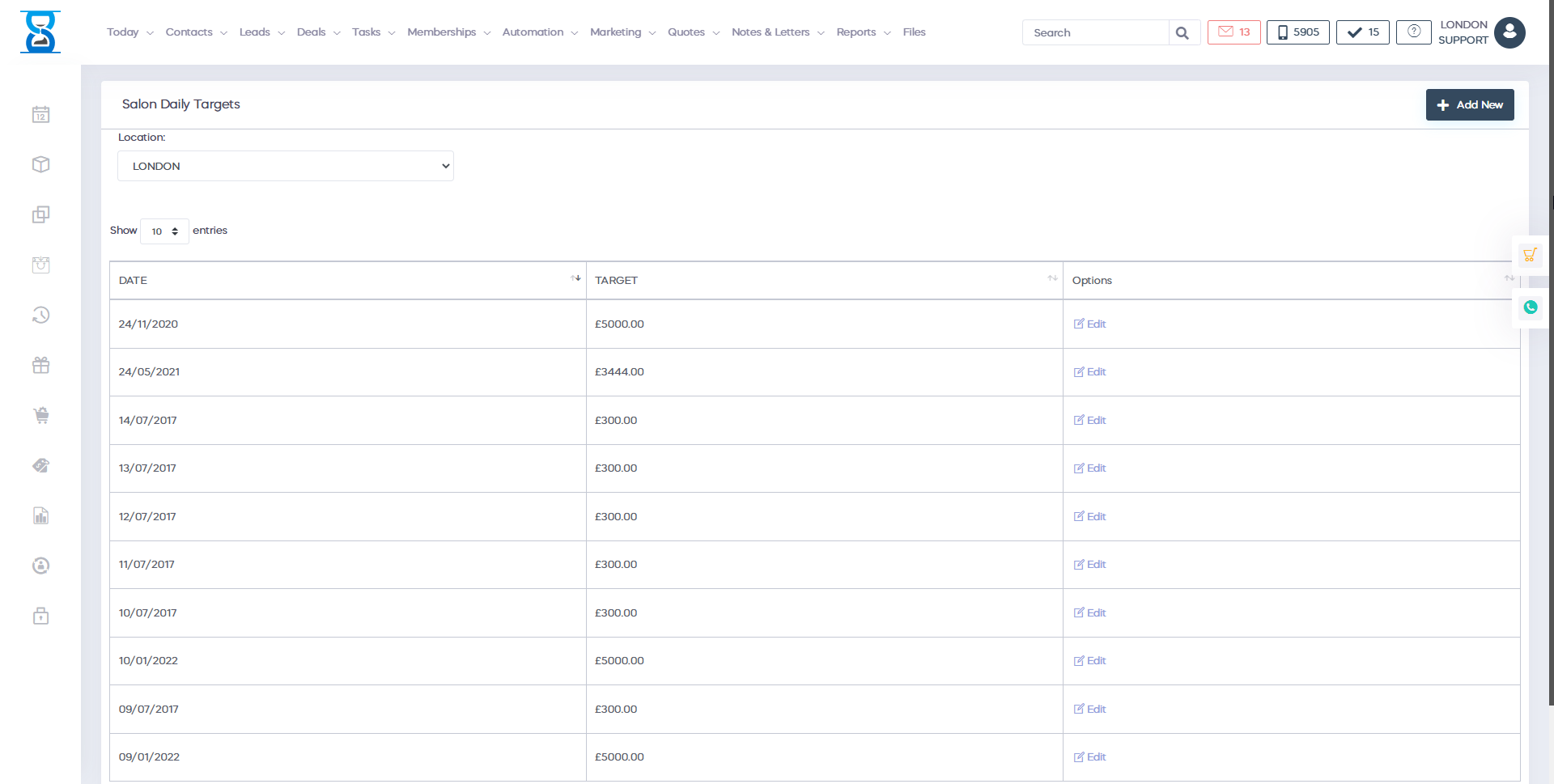
Task: Open the Files menu item
Action: click(914, 32)
